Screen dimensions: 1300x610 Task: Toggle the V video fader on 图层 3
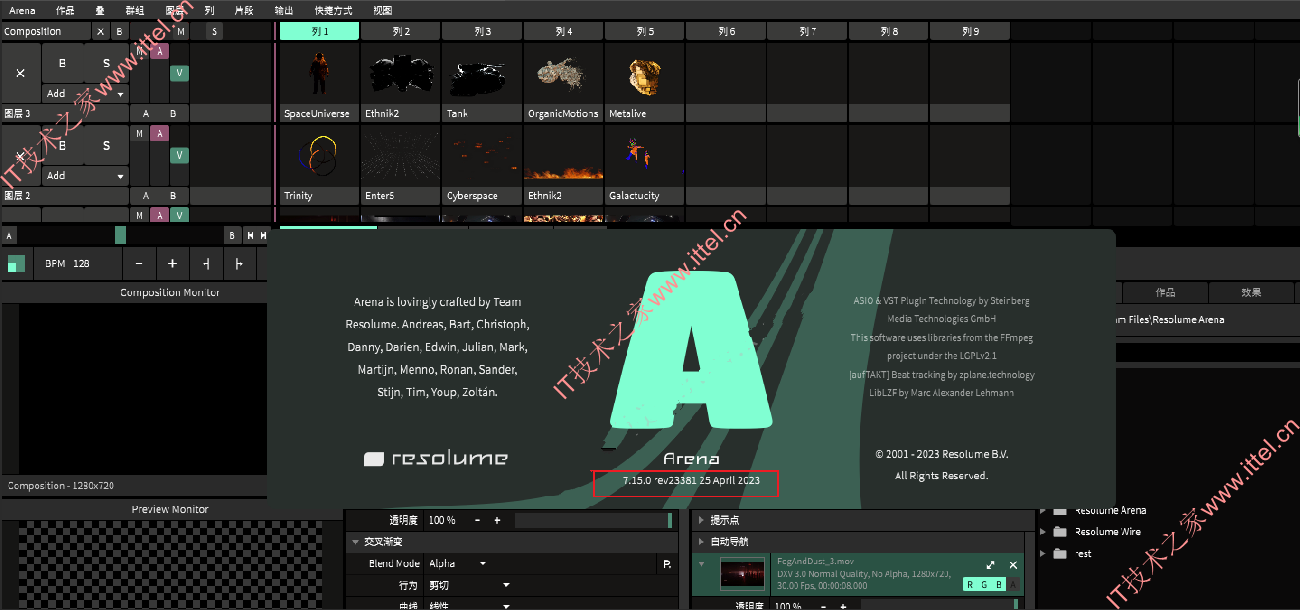[179, 73]
